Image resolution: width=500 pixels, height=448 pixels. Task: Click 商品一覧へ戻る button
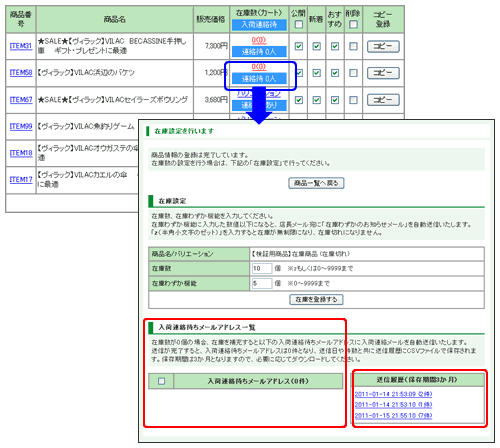coord(316,183)
